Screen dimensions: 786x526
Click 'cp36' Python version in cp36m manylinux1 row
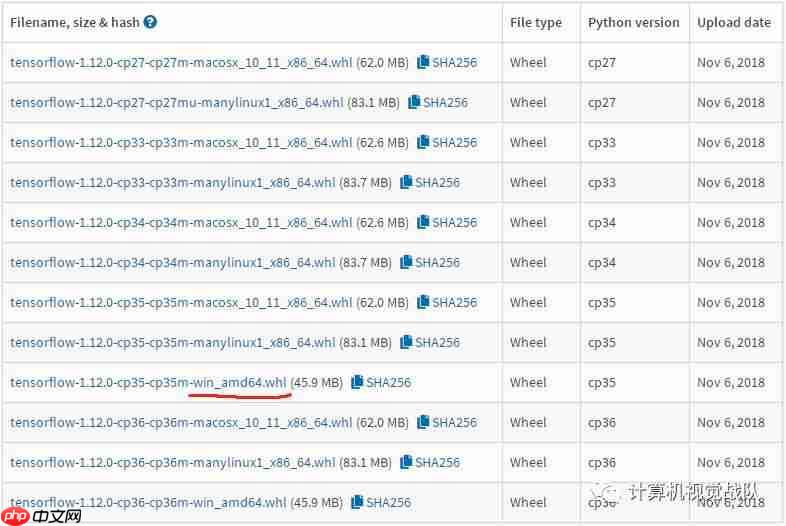tap(602, 463)
